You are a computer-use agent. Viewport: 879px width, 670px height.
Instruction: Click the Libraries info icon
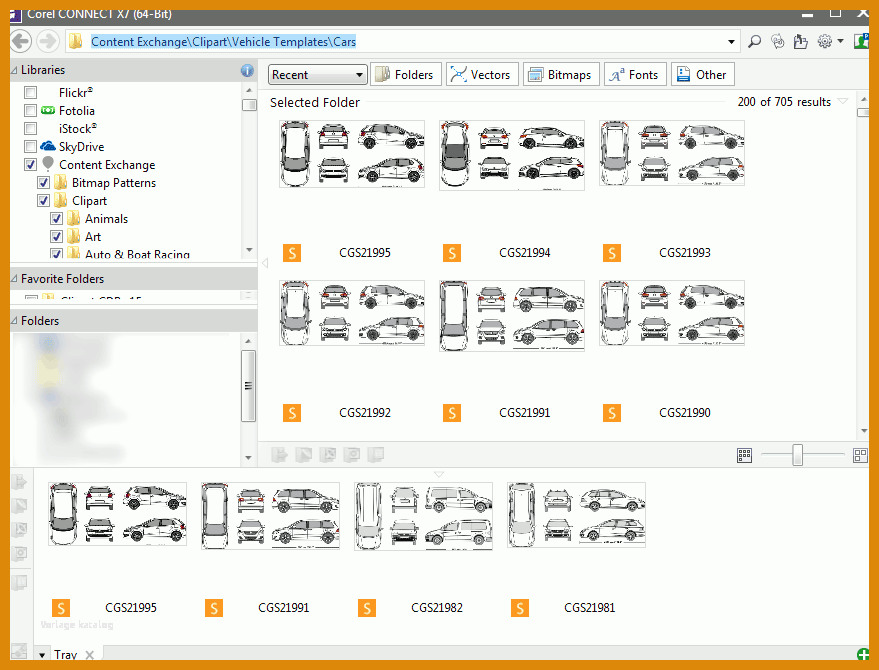click(x=247, y=71)
